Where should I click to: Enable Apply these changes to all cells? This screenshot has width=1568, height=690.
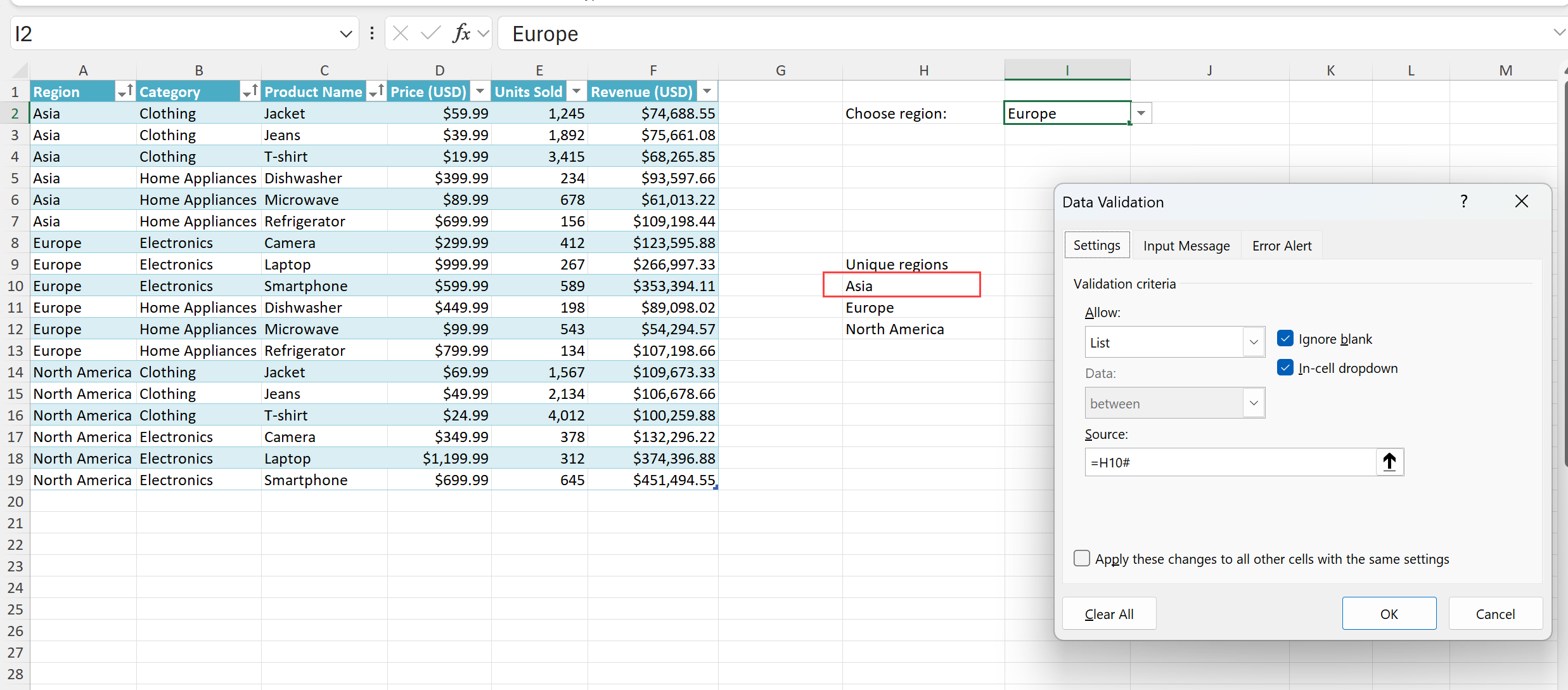pos(1082,558)
